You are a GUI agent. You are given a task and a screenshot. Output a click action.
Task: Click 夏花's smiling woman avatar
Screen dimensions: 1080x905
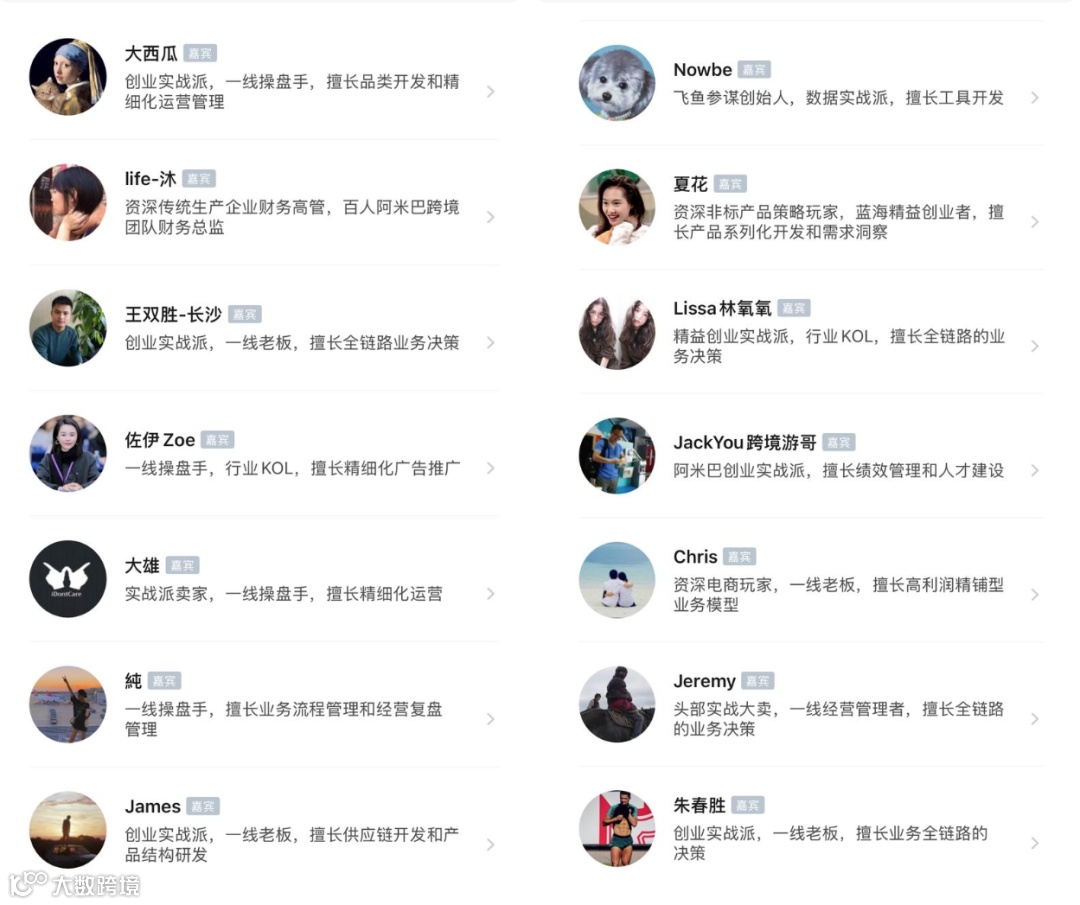coord(617,207)
